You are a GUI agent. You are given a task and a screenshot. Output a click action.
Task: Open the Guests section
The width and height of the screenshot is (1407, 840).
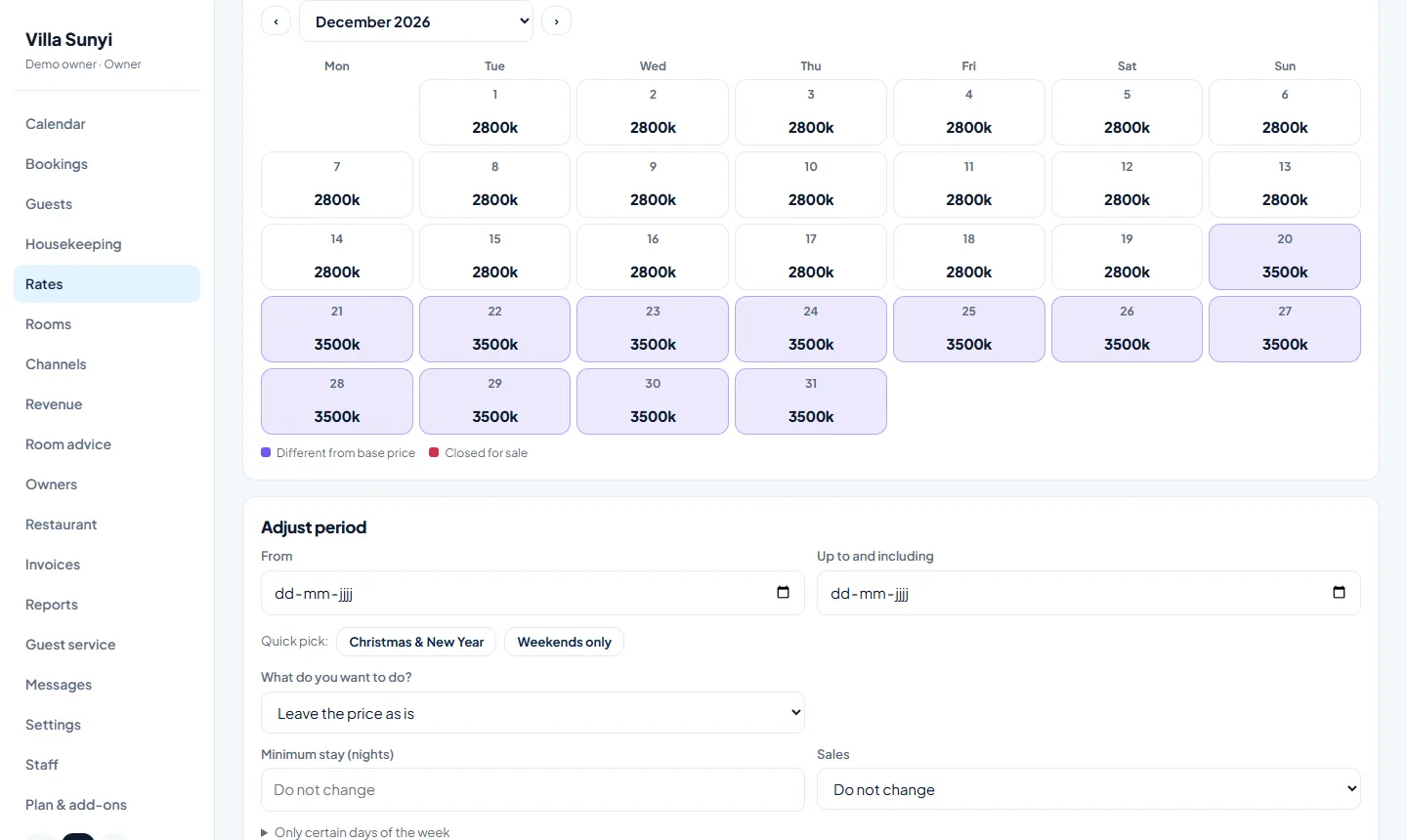[107, 204]
